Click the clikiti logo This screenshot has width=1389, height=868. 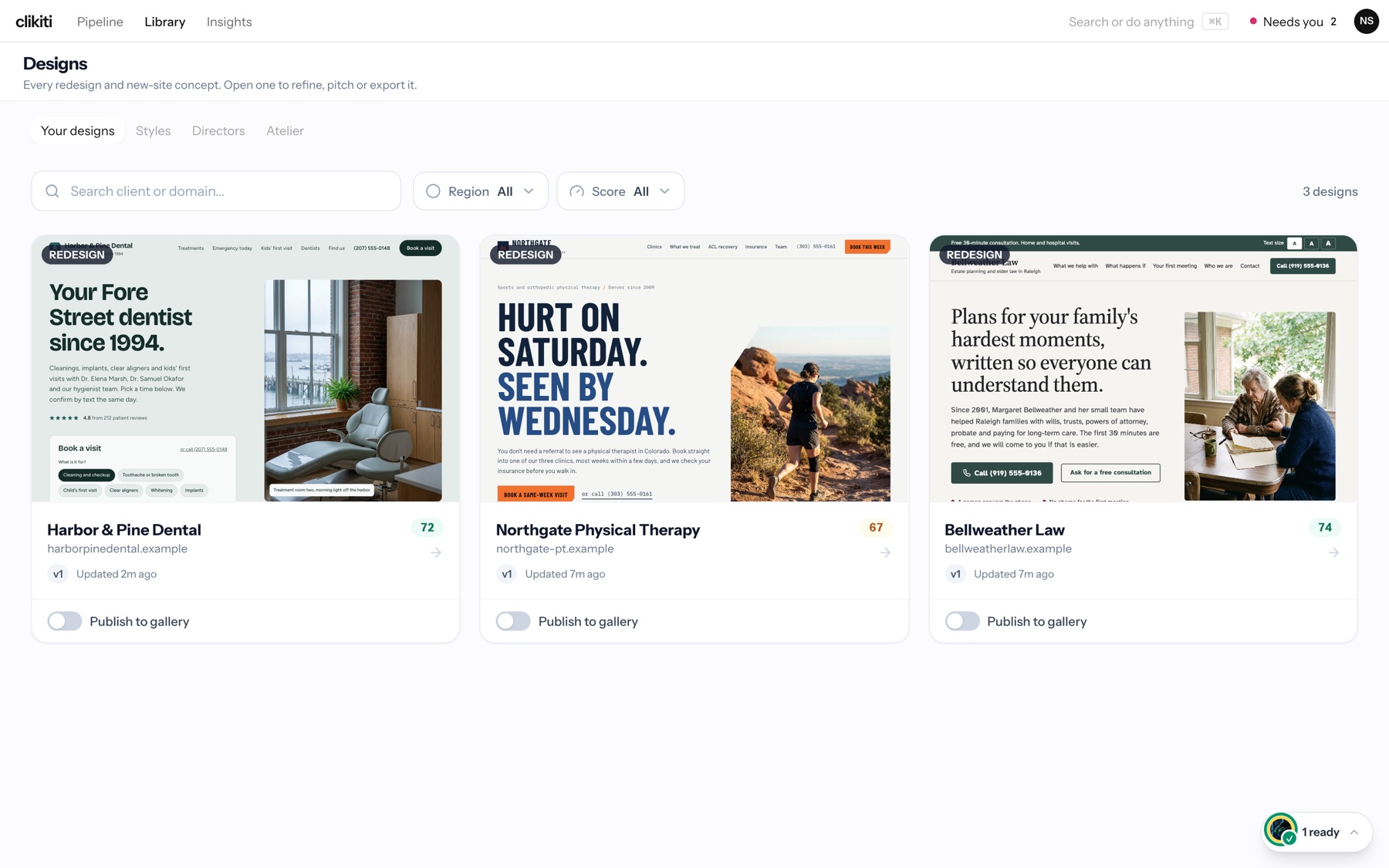pos(34,22)
